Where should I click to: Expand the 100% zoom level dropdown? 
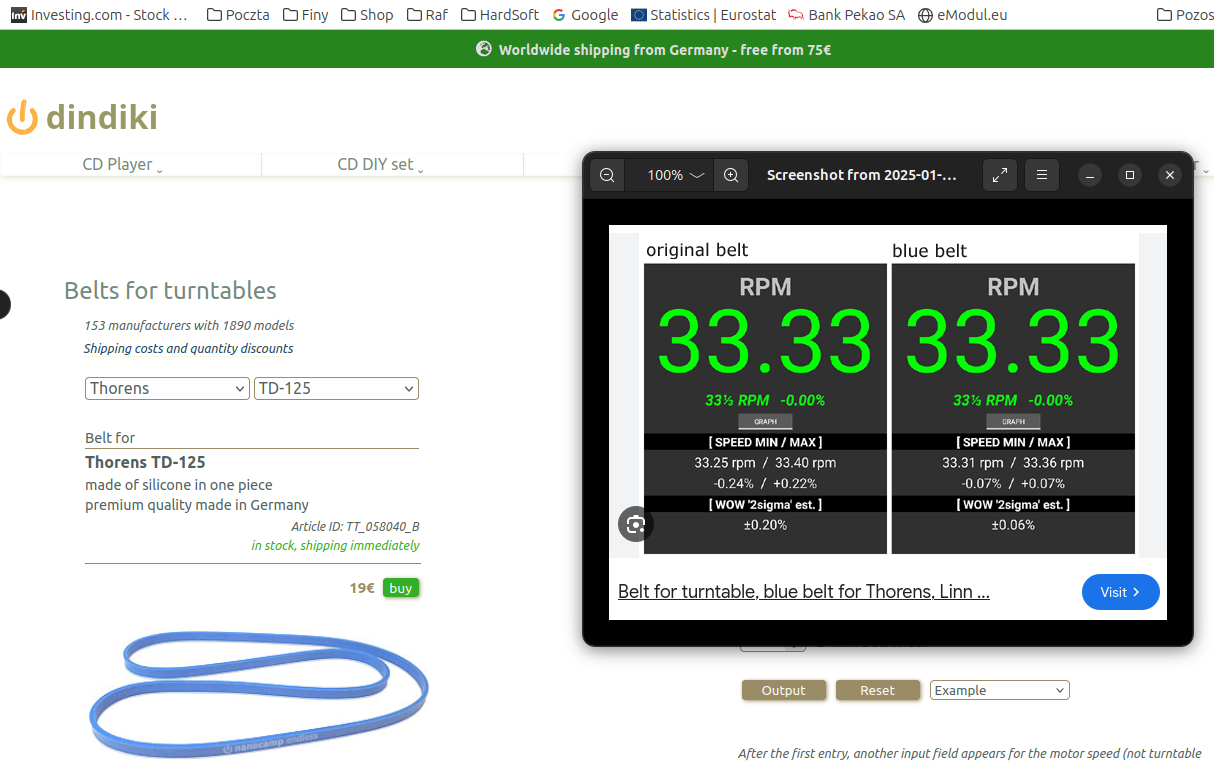(x=676, y=175)
